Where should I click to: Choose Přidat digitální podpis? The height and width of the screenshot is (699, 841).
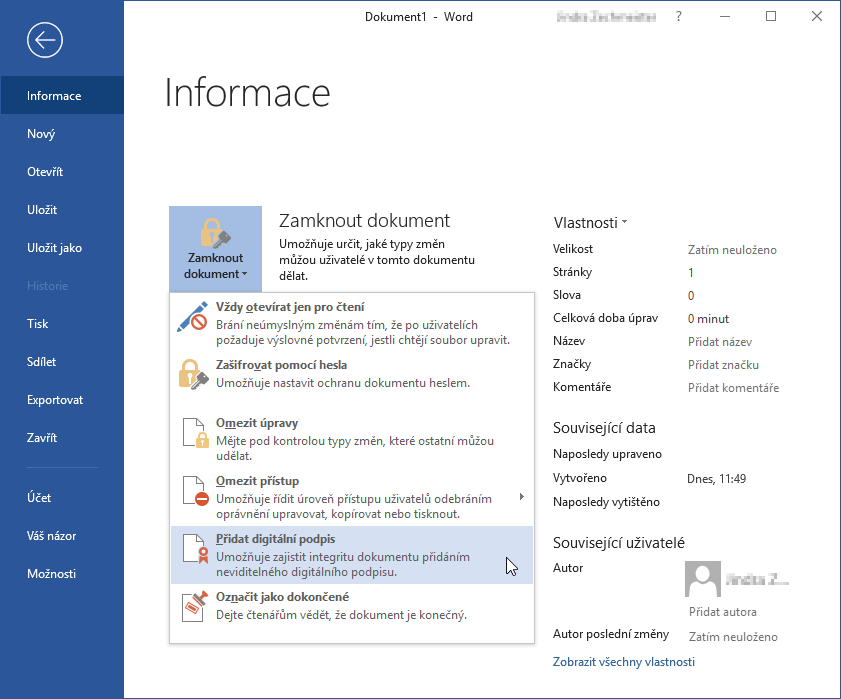[352, 555]
